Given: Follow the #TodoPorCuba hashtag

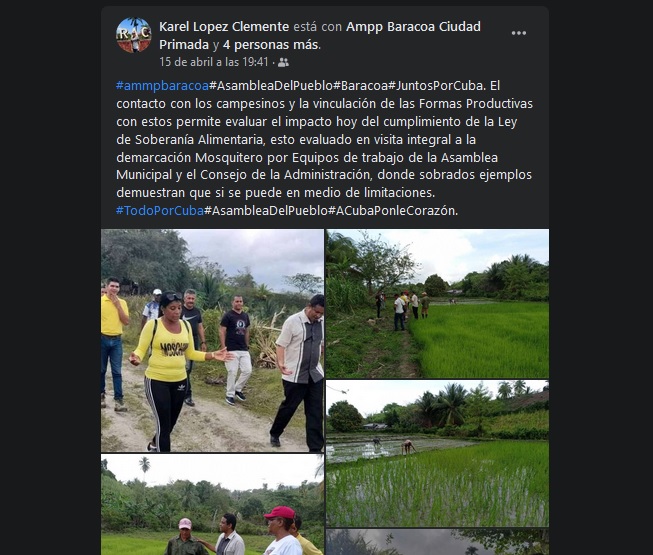Looking at the screenshot, I should coord(160,211).
